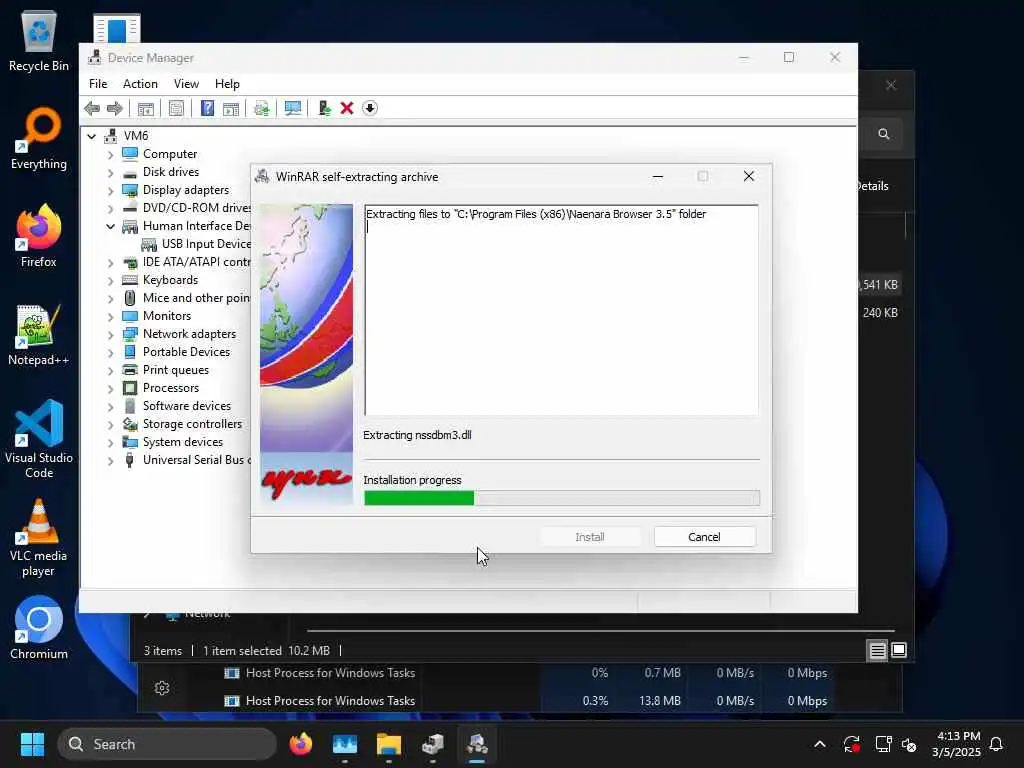The image size is (1024, 768).
Task: Click the blue Help question-mark toolbar icon
Action: coord(207,108)
